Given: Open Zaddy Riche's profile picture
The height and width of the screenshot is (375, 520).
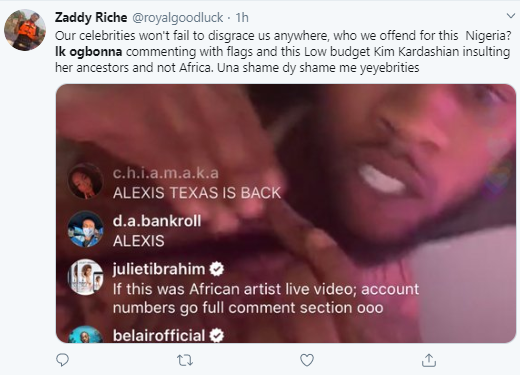Looking at the screenshot, I should (25, 30).
